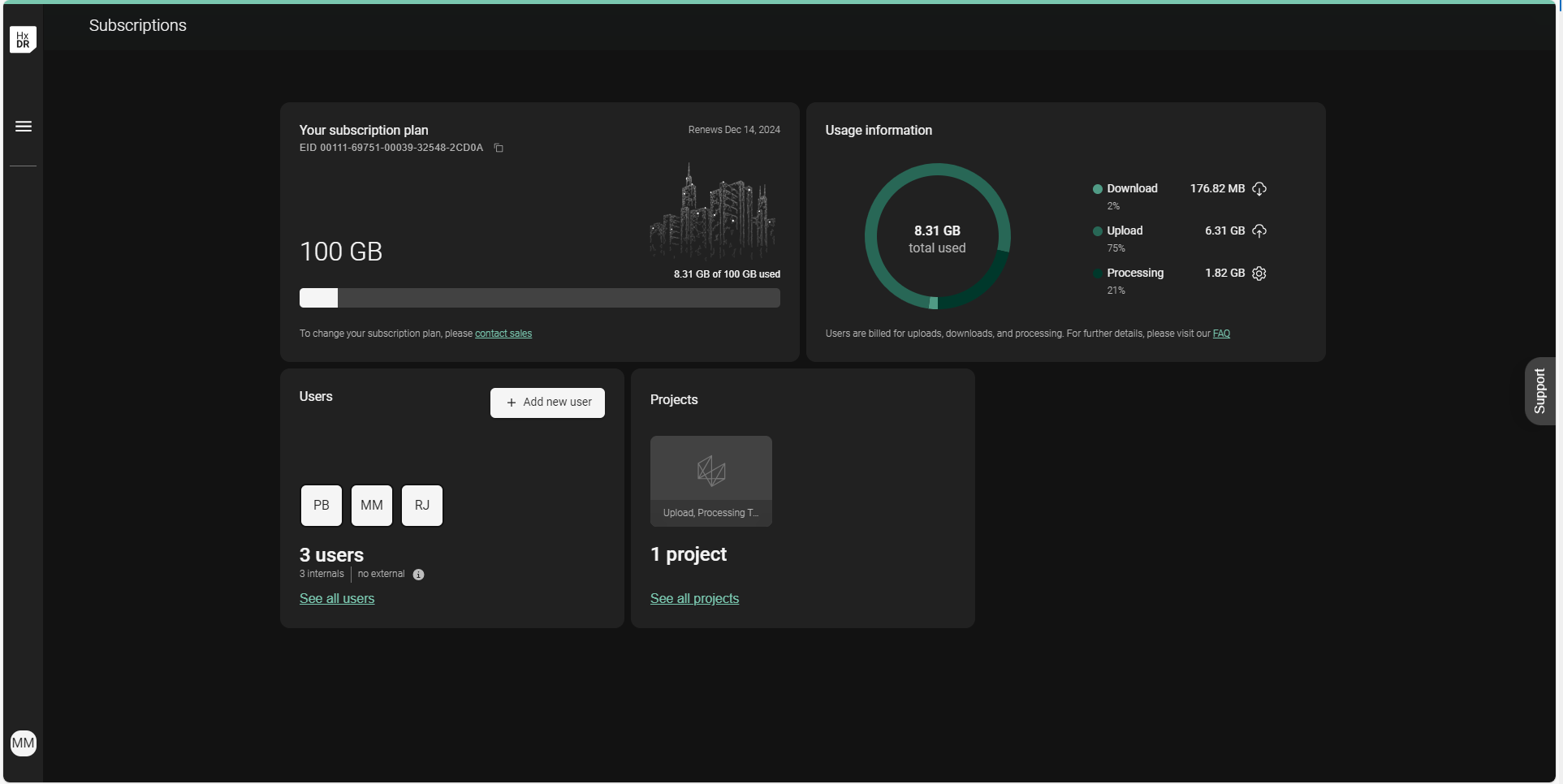Follow the contact sales link
This screenshot has width=1563, height=784.
pyautogui.click(x=503, y=334)
